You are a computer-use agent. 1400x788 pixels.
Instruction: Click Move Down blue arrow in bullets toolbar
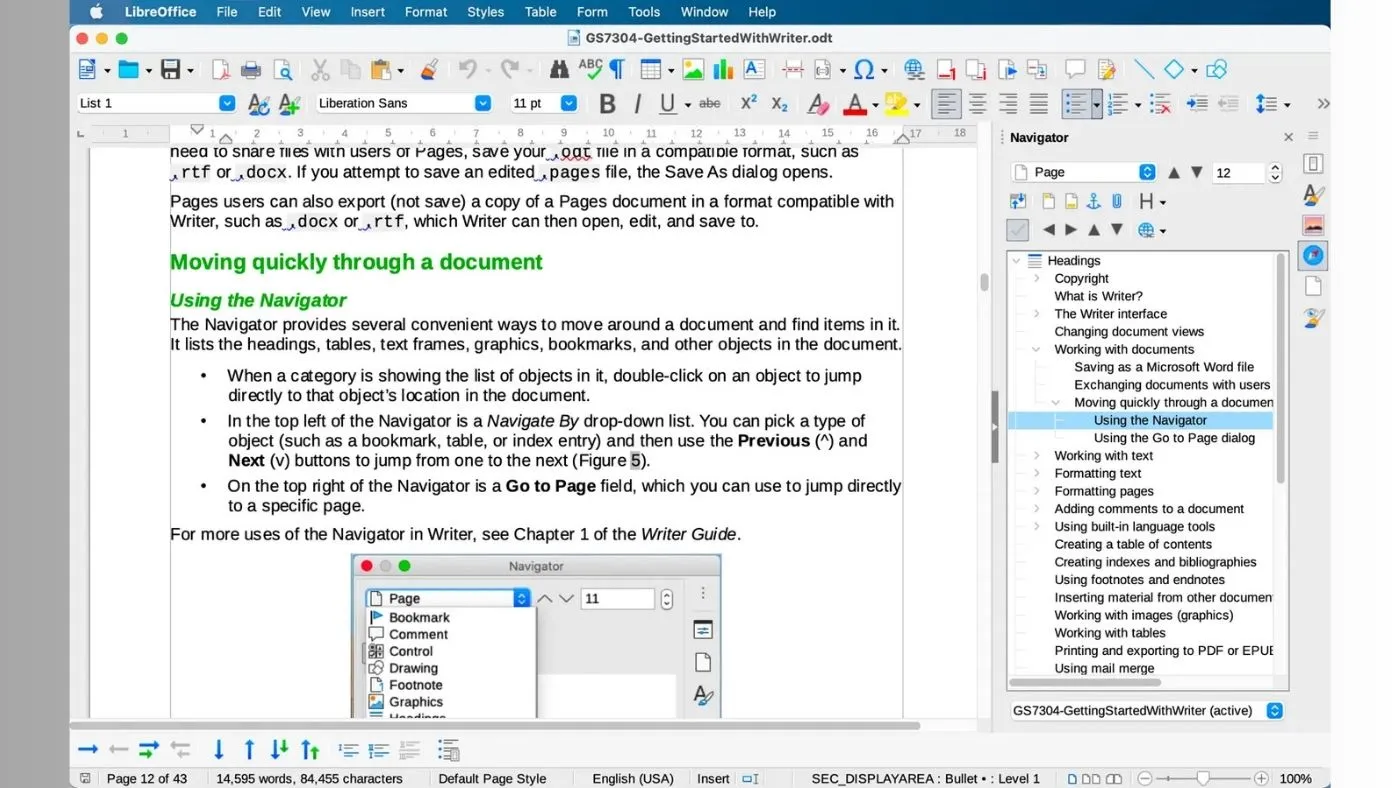click(x=219, y=749)
